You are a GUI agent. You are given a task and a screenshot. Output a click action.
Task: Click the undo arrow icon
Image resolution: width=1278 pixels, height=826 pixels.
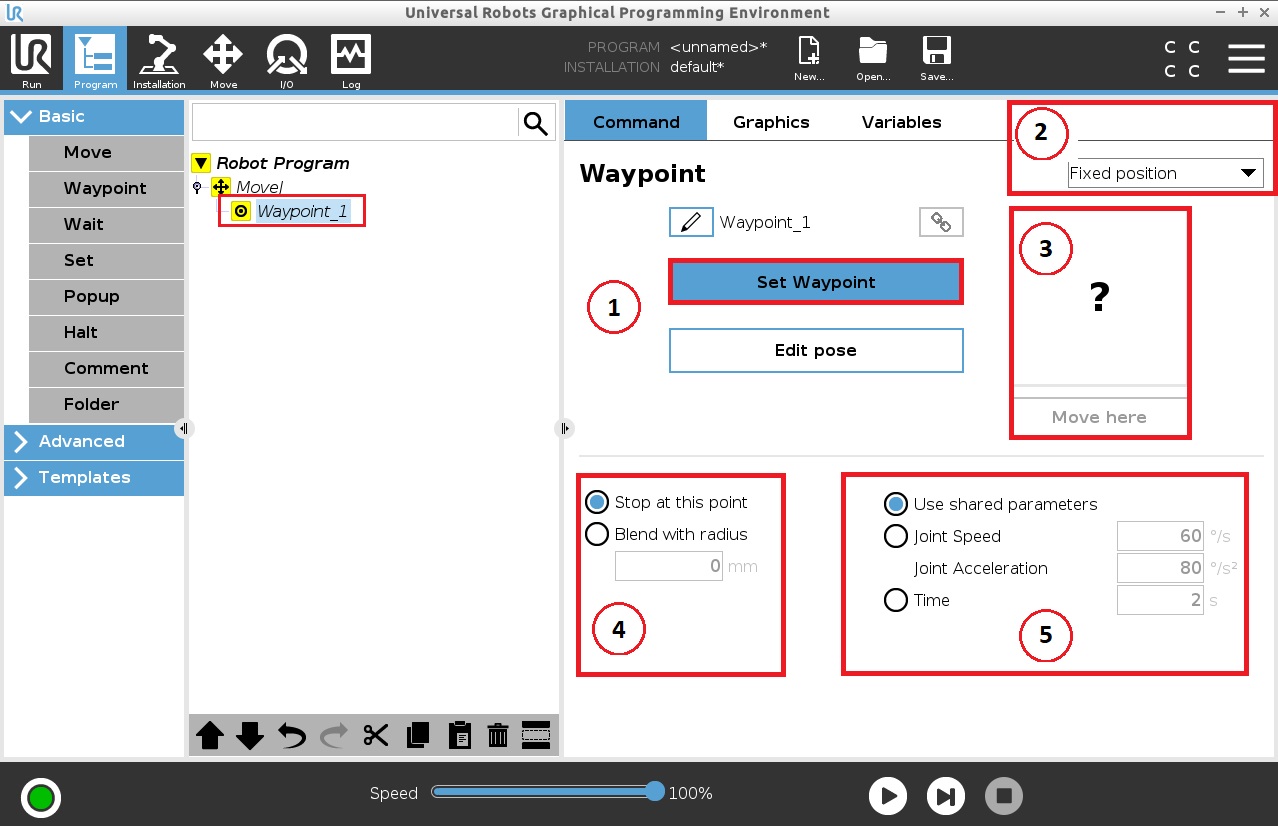coord(292,736)
